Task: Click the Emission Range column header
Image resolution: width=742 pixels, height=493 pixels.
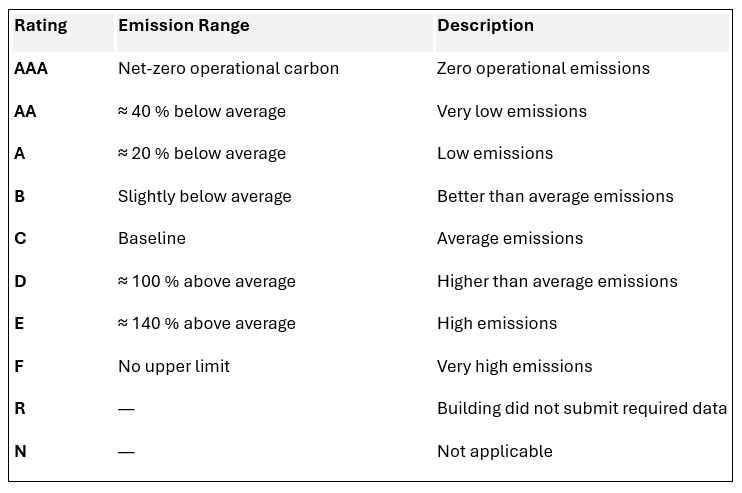Action: point(184,27)
